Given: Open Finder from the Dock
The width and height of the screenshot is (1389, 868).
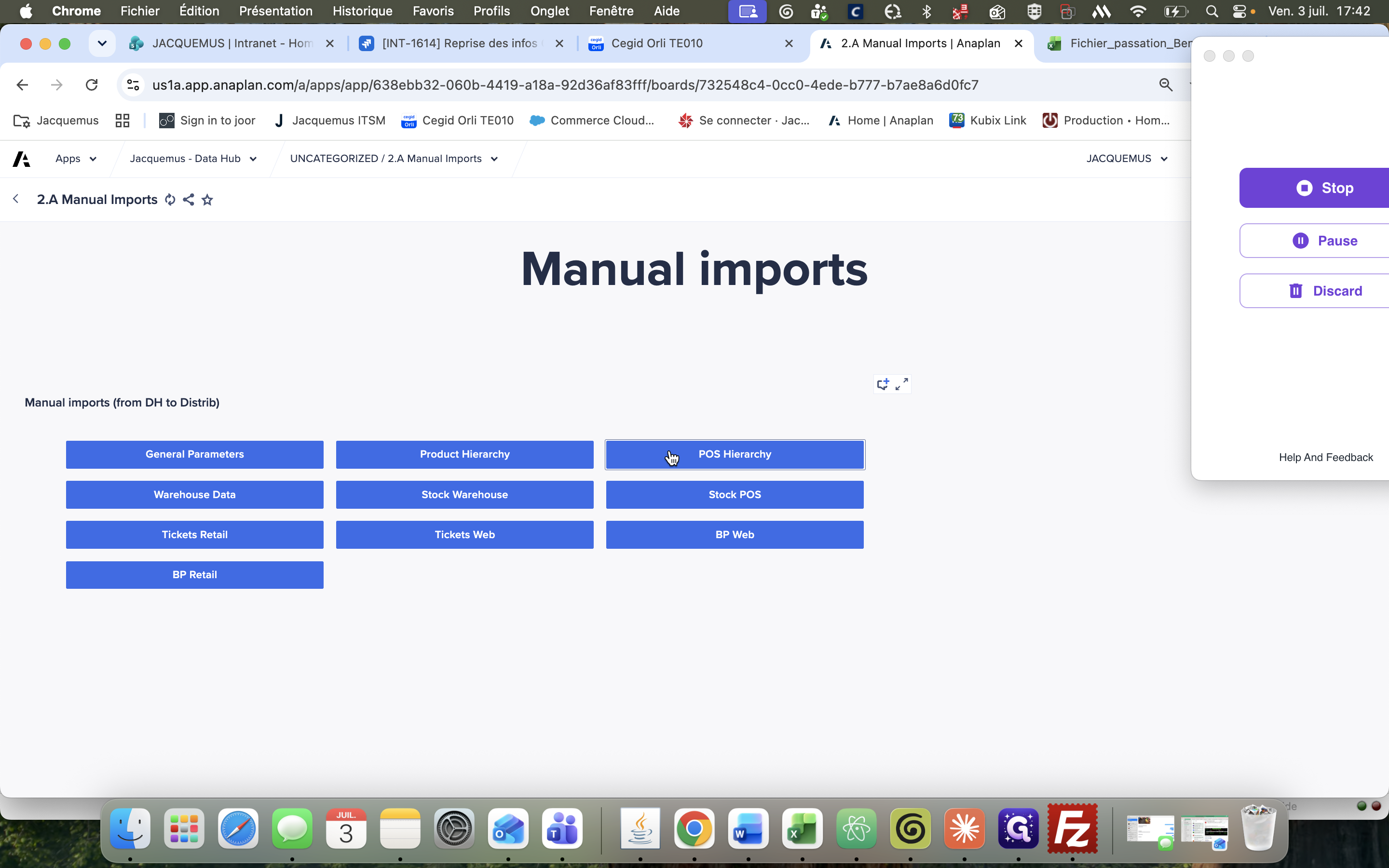Looking at the screenshot, I should coord(130,828).
